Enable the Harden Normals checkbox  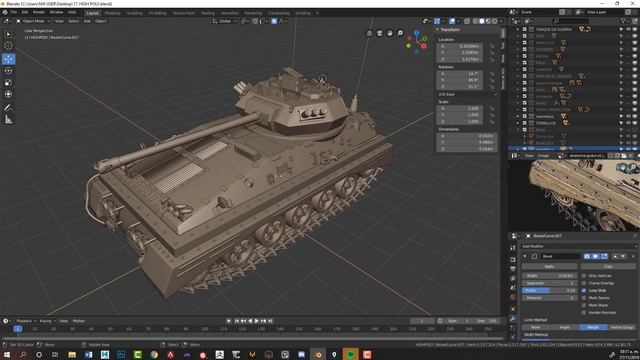click(x=584, y=313)
